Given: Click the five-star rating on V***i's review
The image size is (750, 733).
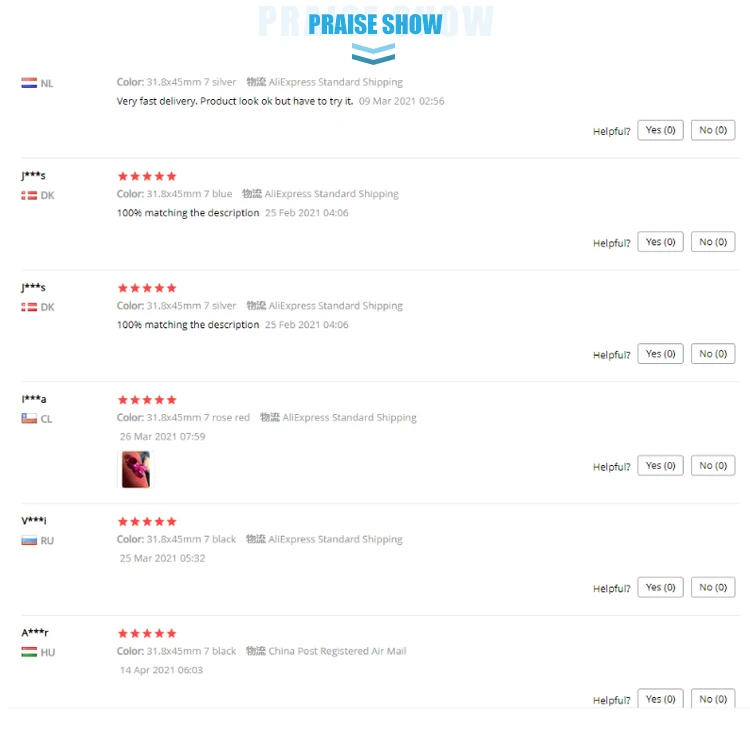Looking at the screenshot, I should click(147, 522).
